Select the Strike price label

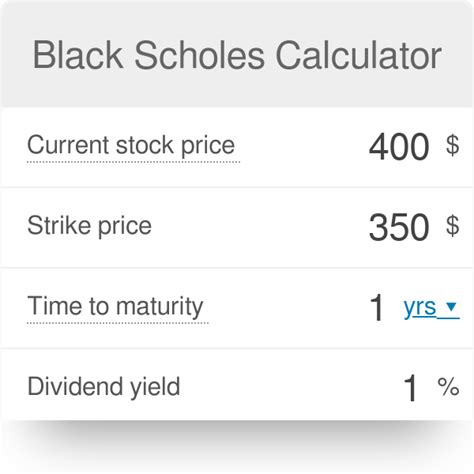(x=89, y=226)
